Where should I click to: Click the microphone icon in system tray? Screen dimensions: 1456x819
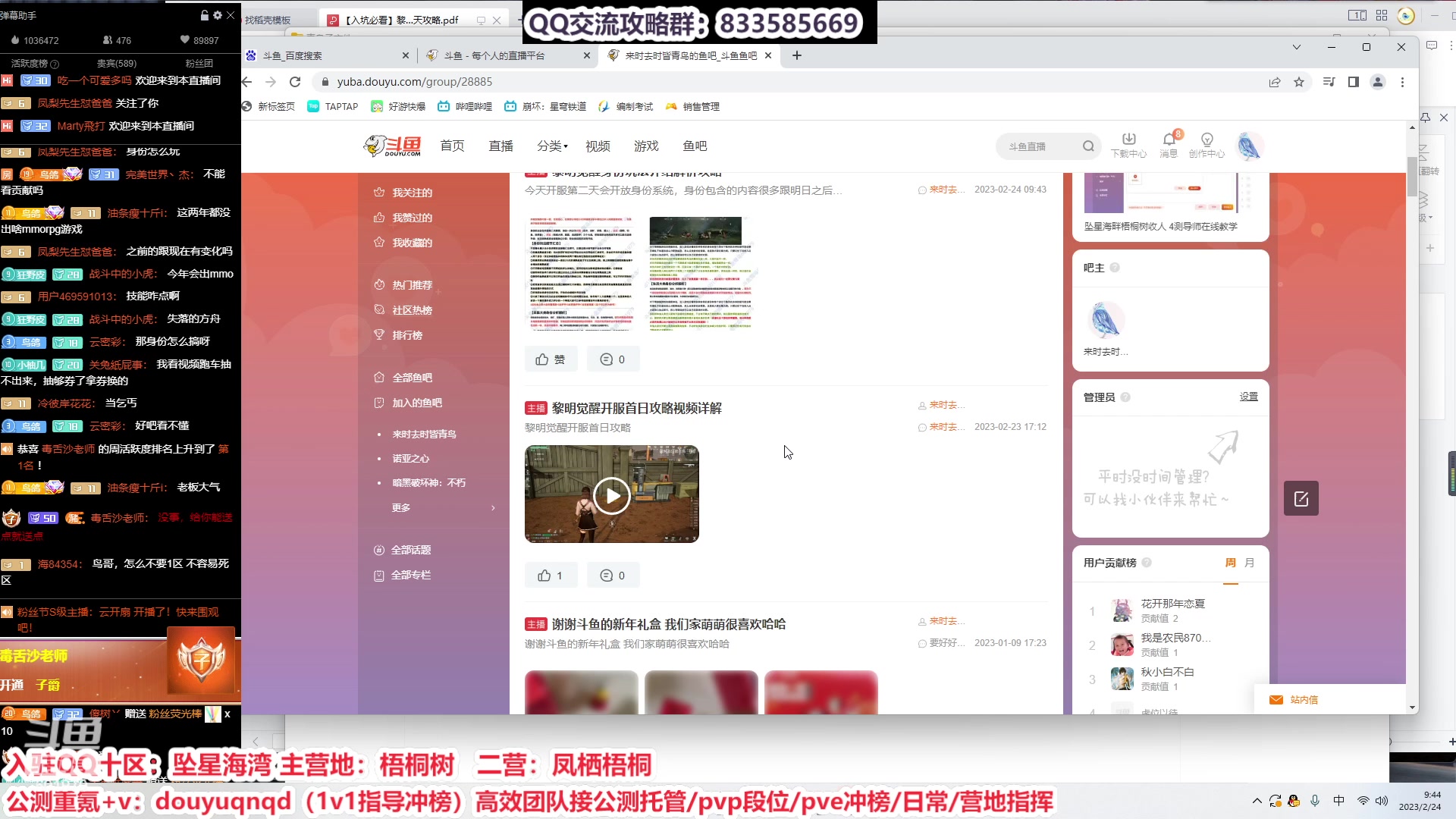pos(1315,801)
